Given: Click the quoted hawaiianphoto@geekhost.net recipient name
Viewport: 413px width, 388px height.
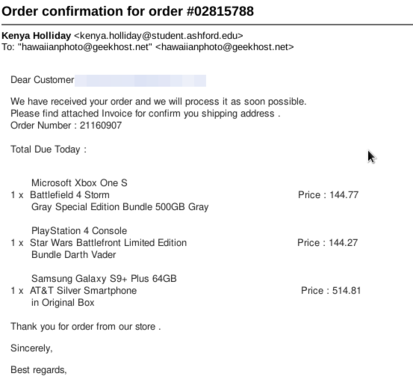Looking at the screenshot, I should click(87, 47).
